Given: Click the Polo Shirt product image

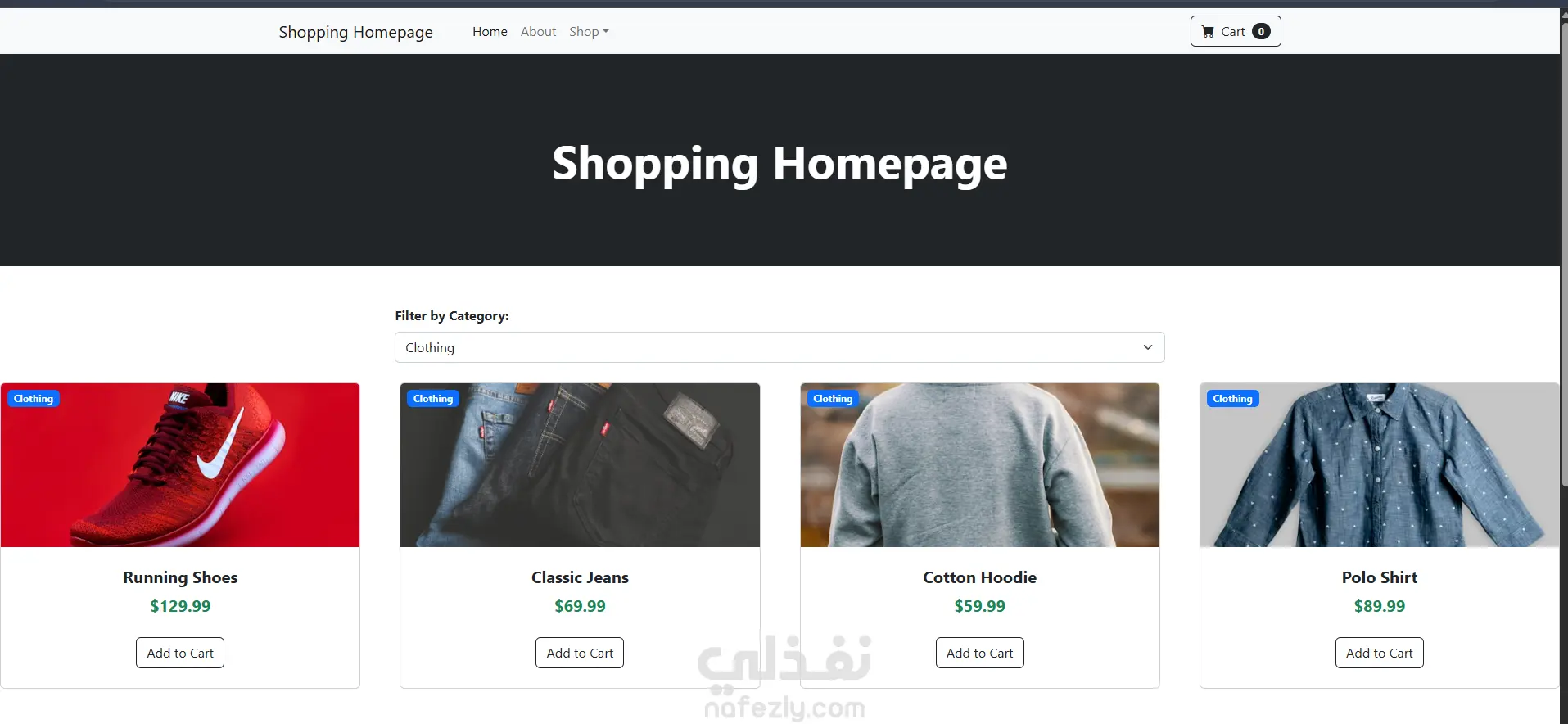Looking at the screenshot, I should point(1380,465).
